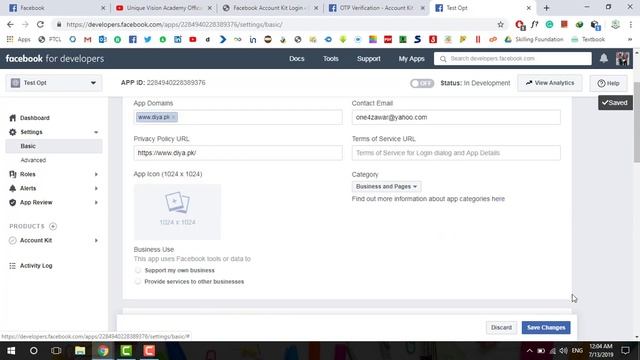The image size is (640, 360).
Task: Focus Contact Email field
Action: coord(456,118)
